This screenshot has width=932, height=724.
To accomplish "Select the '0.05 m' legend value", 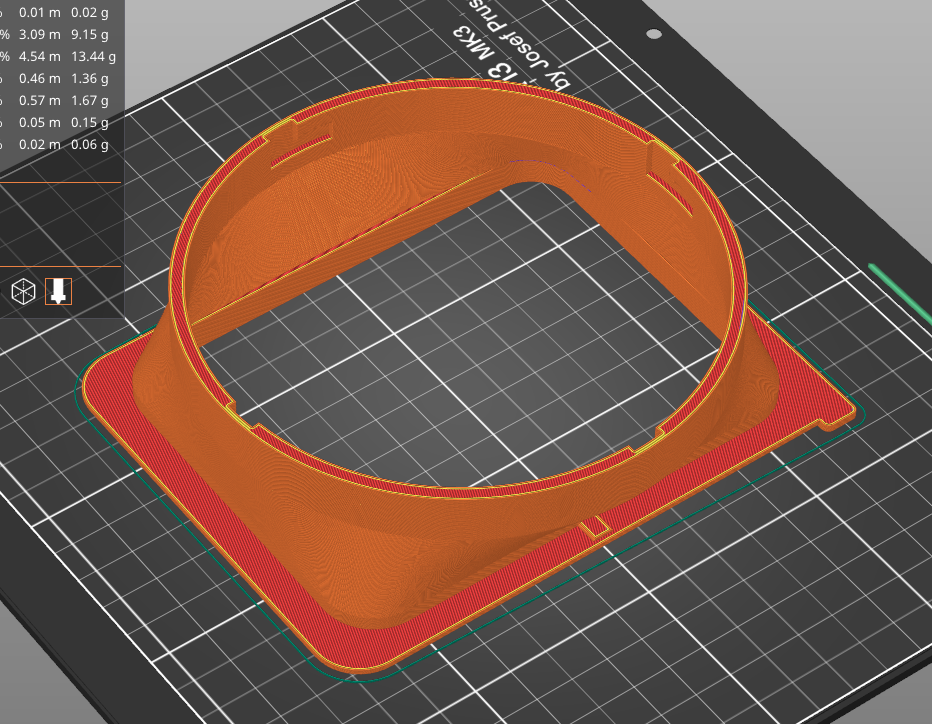I will [39, 122].
